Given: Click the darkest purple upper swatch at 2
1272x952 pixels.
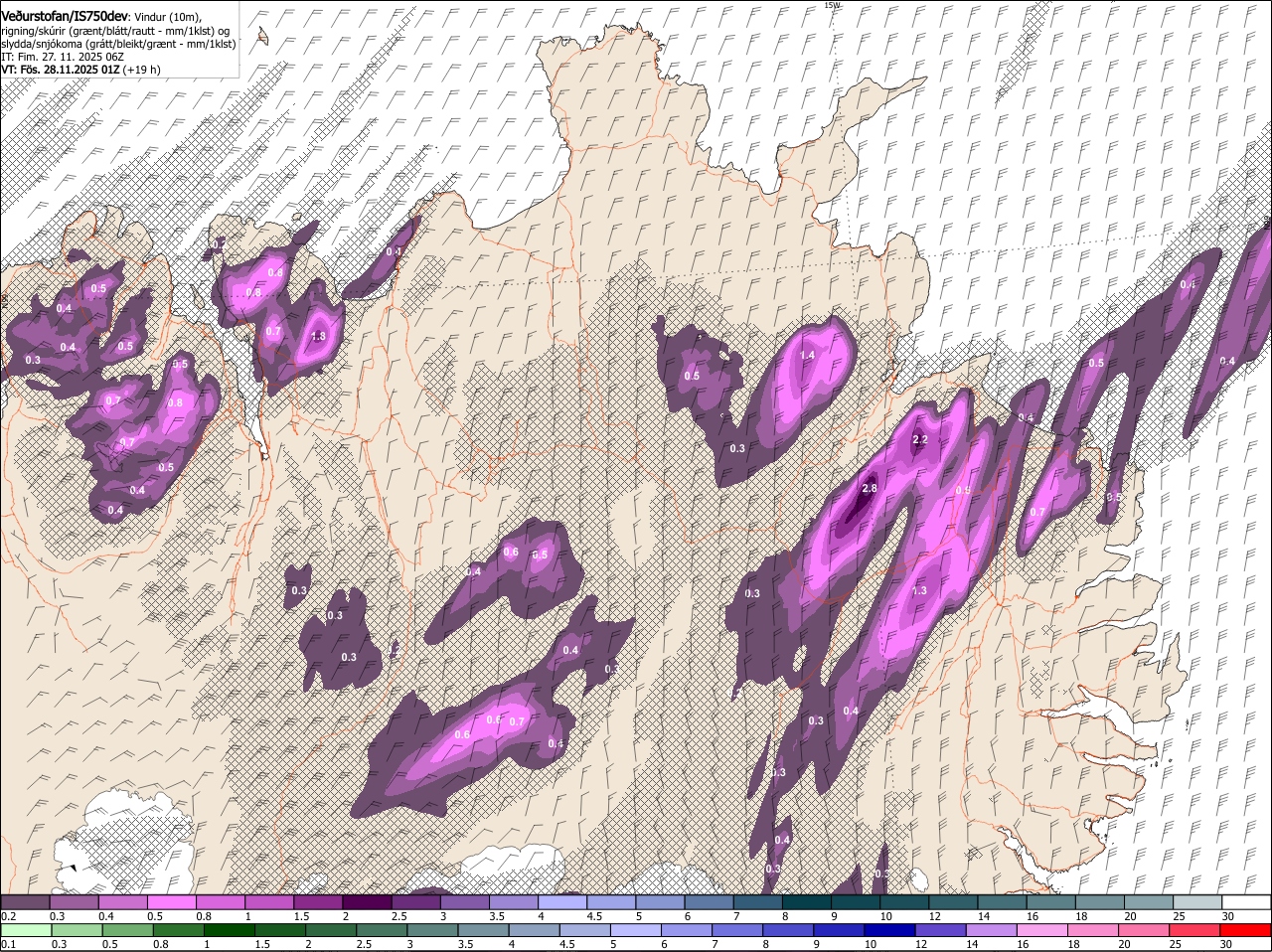Looking at the screenshot, I should point(367,902).
